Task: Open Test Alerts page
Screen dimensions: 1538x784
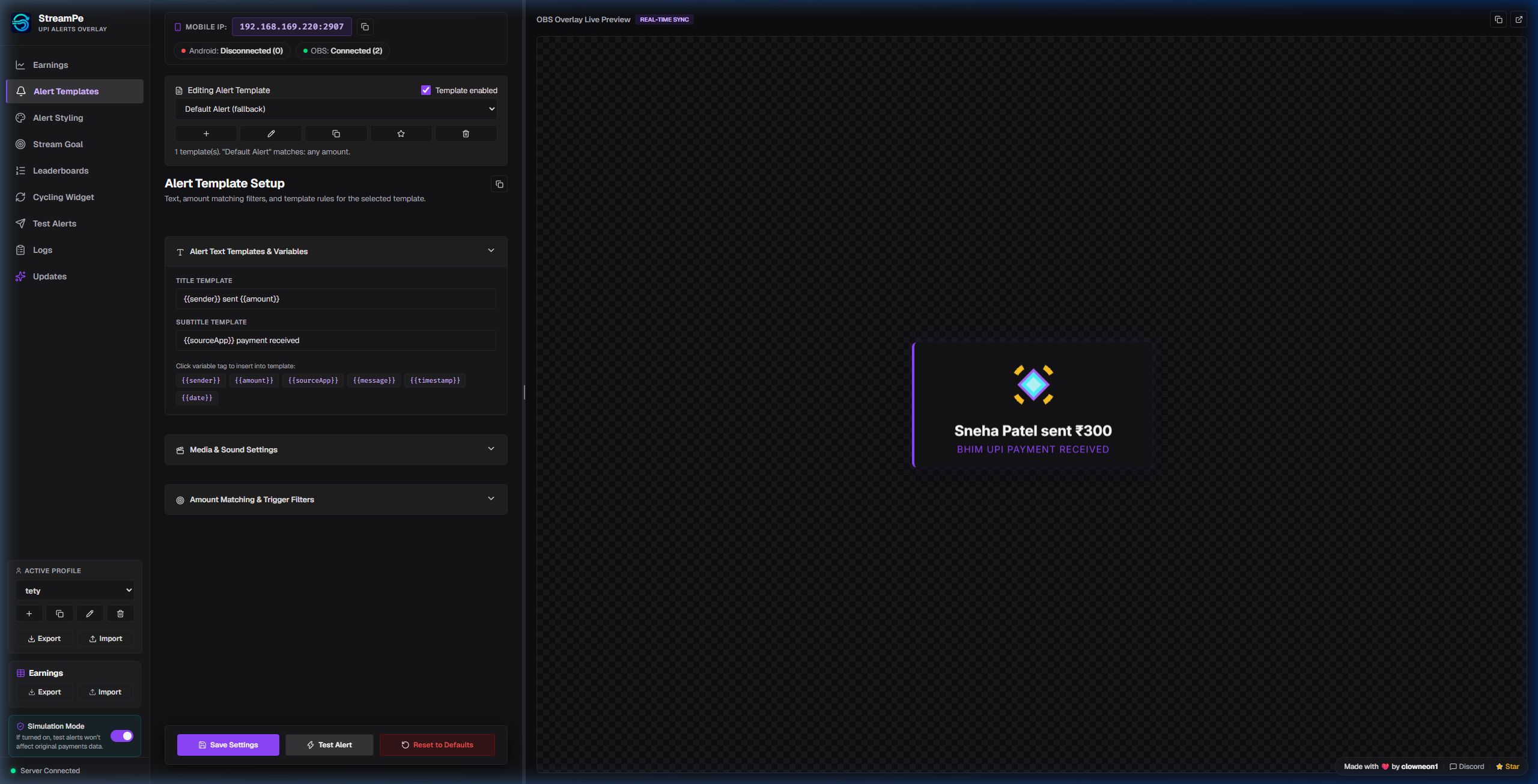Action: (x=74, y=223)
